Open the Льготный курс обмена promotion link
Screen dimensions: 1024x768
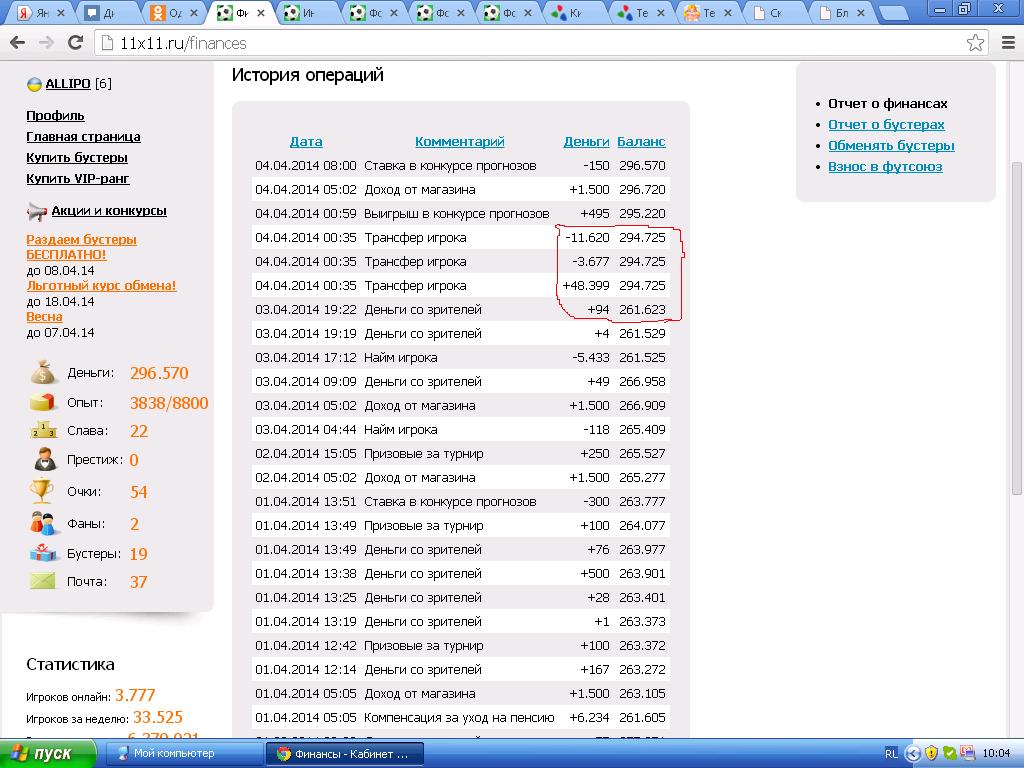pyautogui.click(x=101, y=286)
